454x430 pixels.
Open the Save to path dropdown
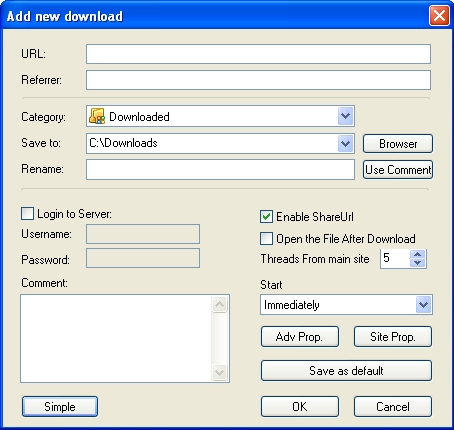pos(345,144)
